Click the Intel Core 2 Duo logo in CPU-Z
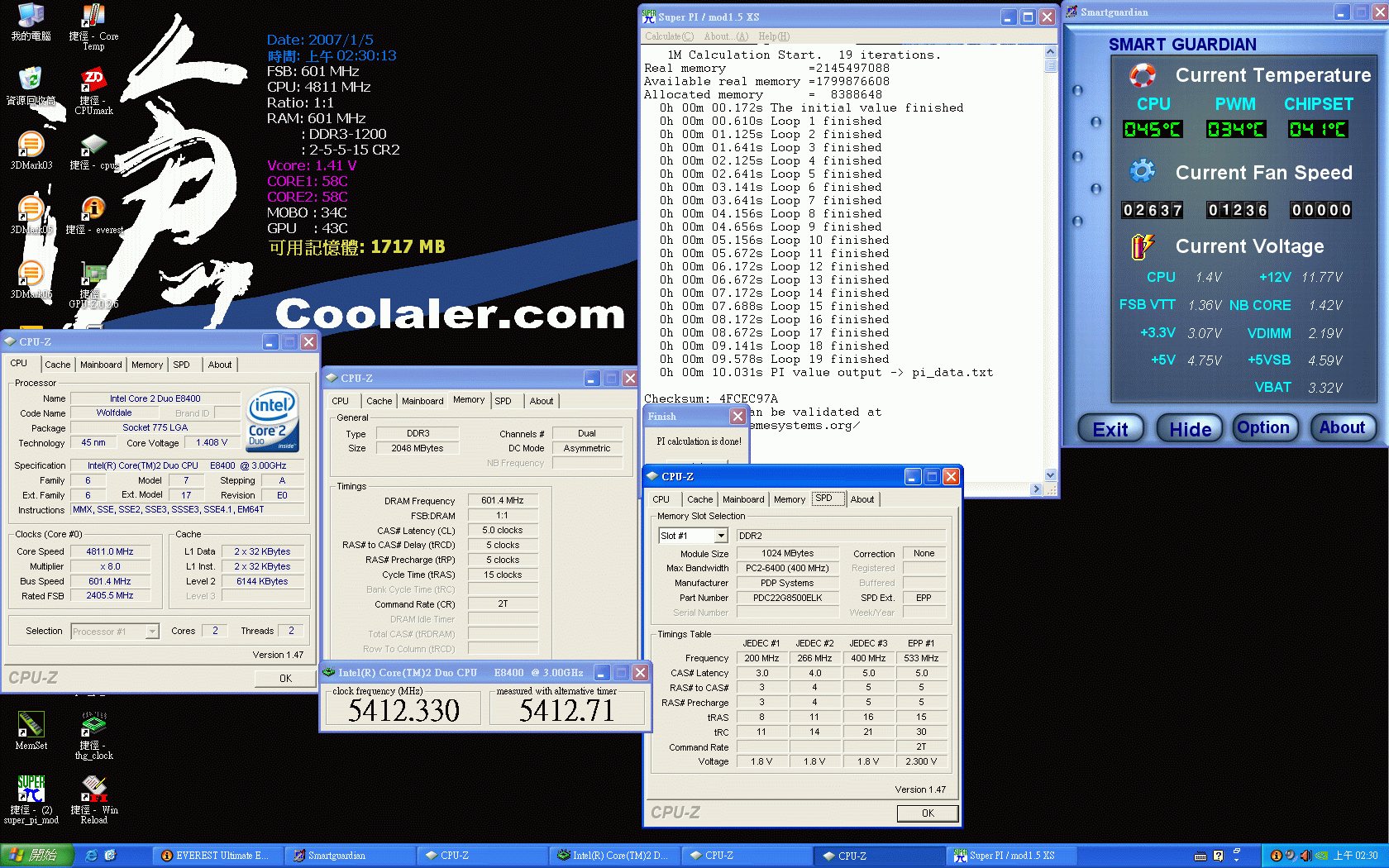 pos(273,420)
